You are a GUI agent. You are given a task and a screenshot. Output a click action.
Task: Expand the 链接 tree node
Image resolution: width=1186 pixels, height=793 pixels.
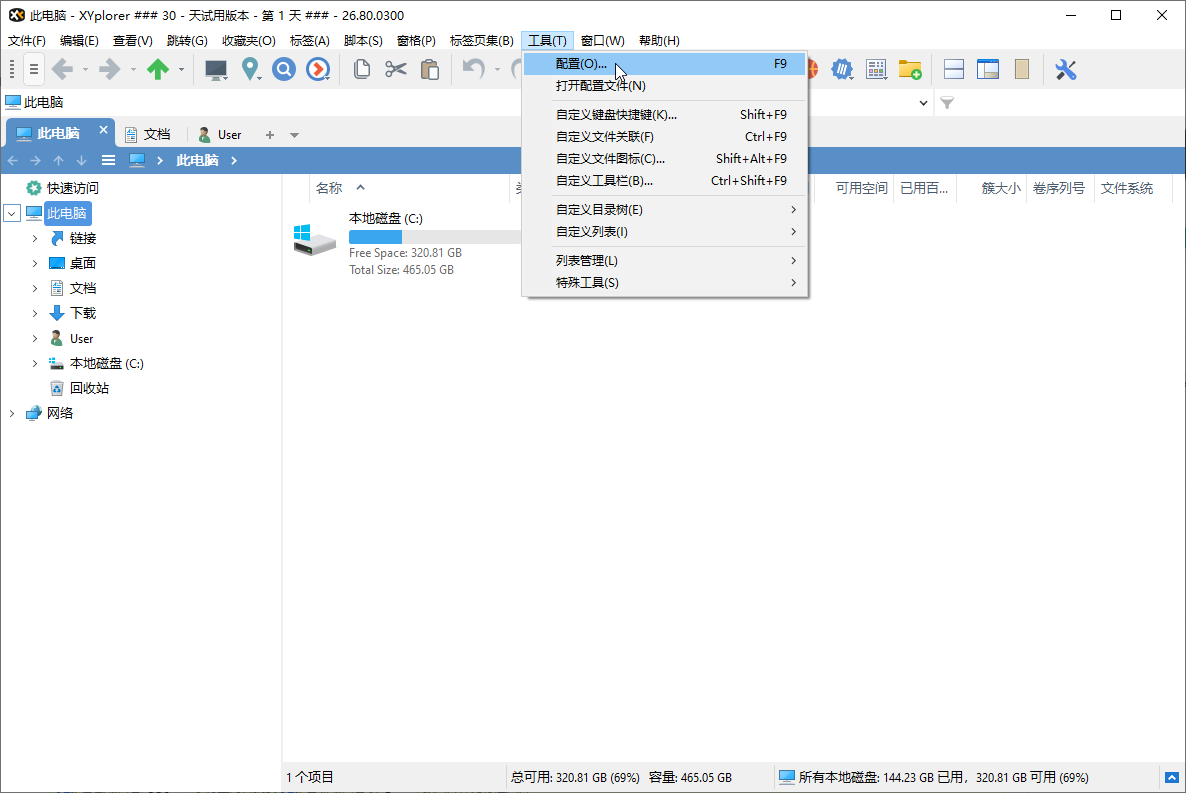click(35, 238)
